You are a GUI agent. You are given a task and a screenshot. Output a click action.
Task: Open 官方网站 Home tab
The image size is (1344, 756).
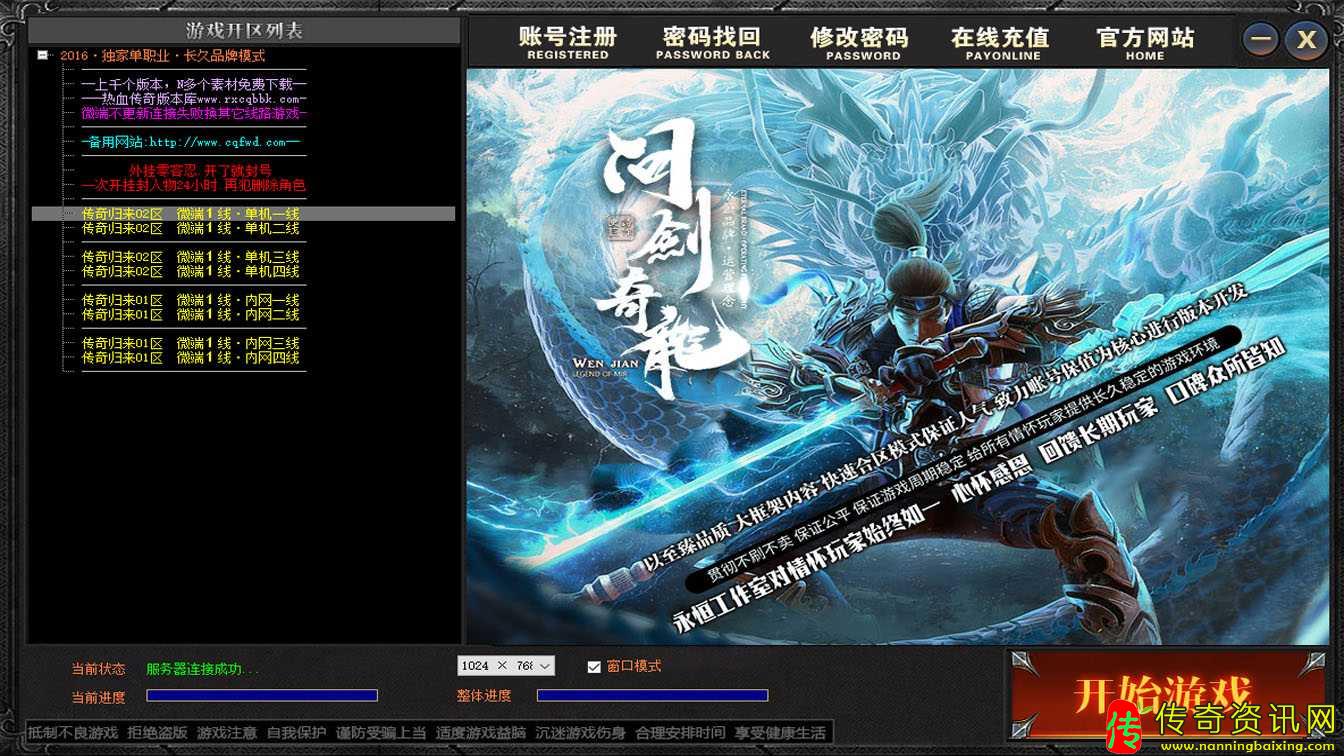(x=1145, y=43)
